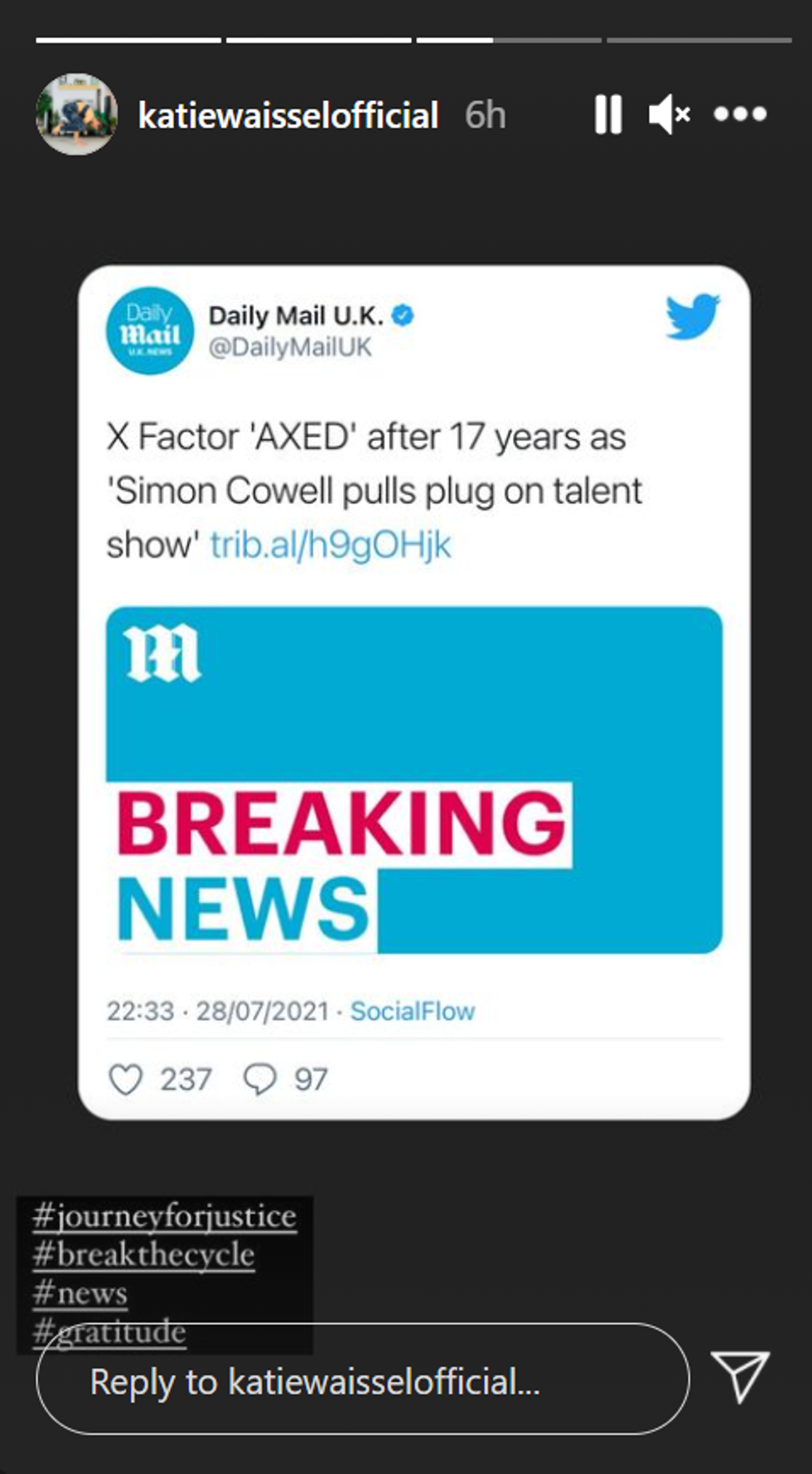
Task: Open the trib.al/h9gOHjk link
Action: point(331,545)
